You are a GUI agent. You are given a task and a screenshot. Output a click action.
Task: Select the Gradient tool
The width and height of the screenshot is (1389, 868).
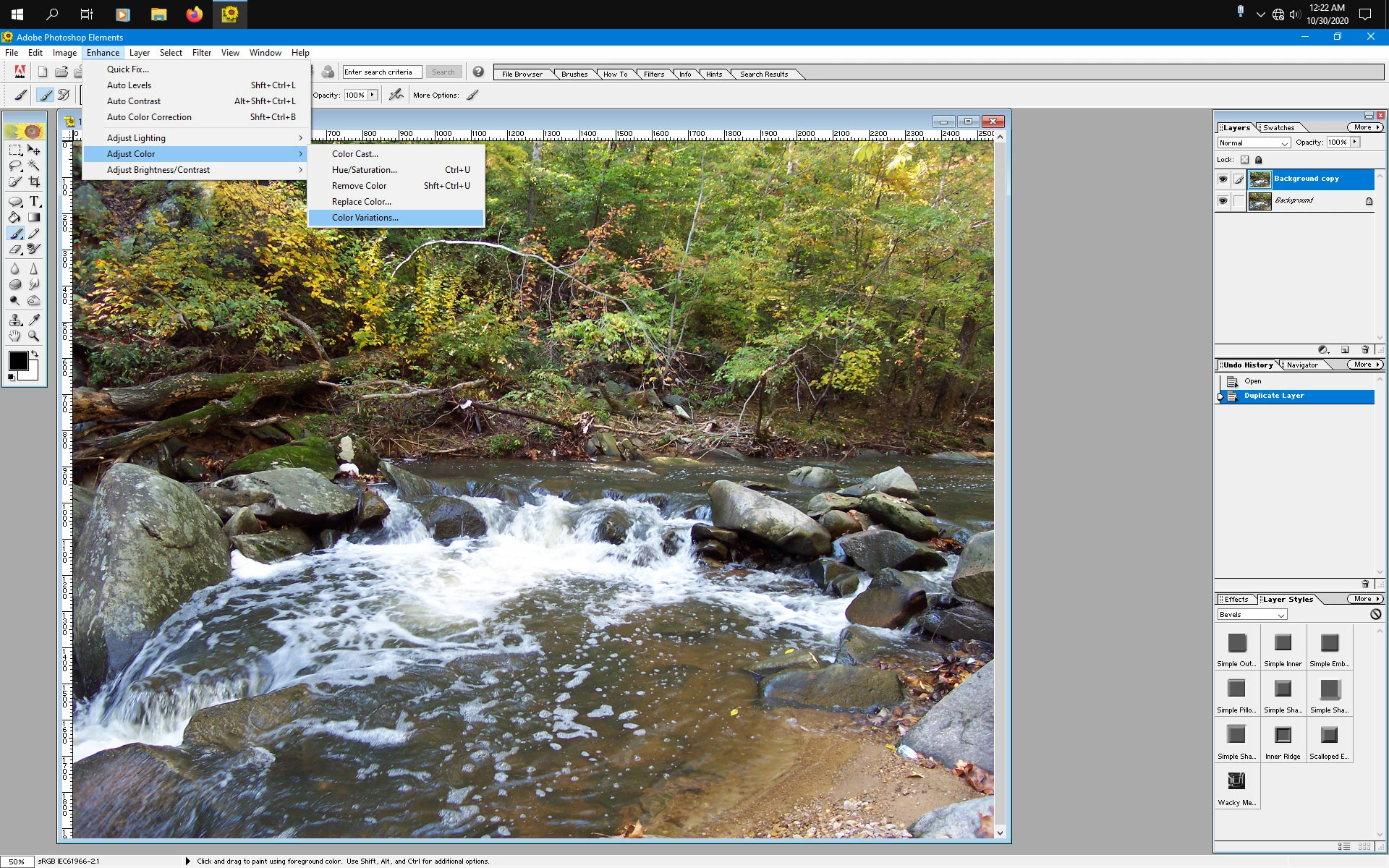tap(34, 217)
